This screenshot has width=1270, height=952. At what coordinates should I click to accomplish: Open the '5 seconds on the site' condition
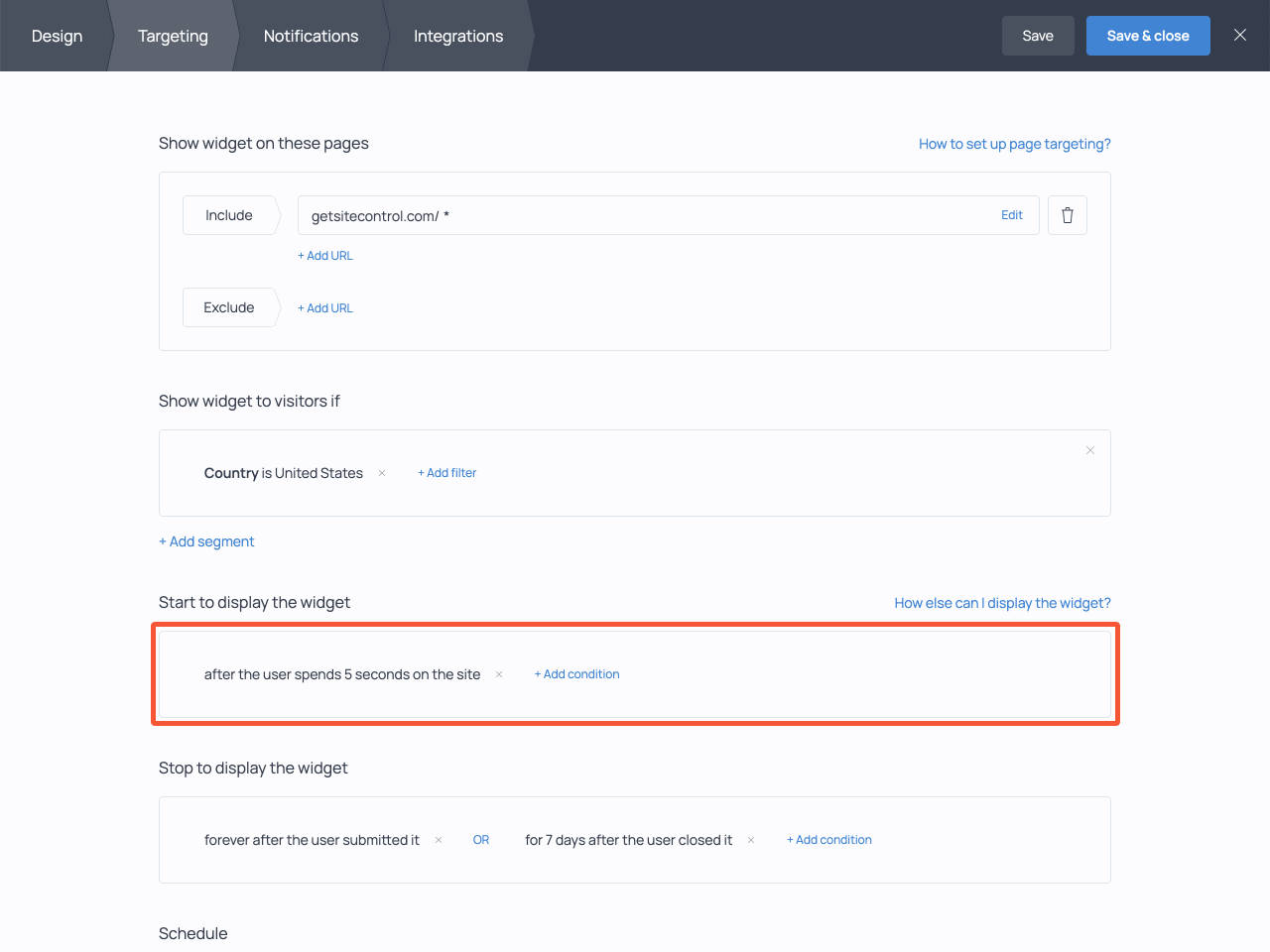[342, 674]
